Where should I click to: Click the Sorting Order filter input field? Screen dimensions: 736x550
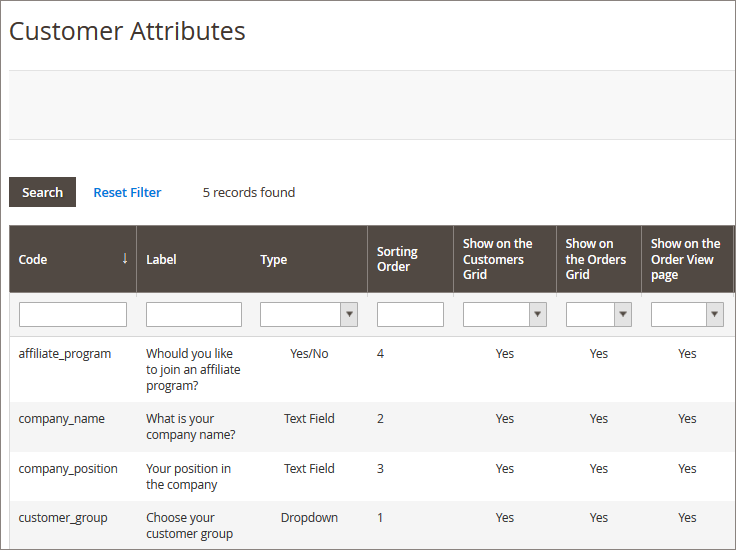(x=410, y=315)
